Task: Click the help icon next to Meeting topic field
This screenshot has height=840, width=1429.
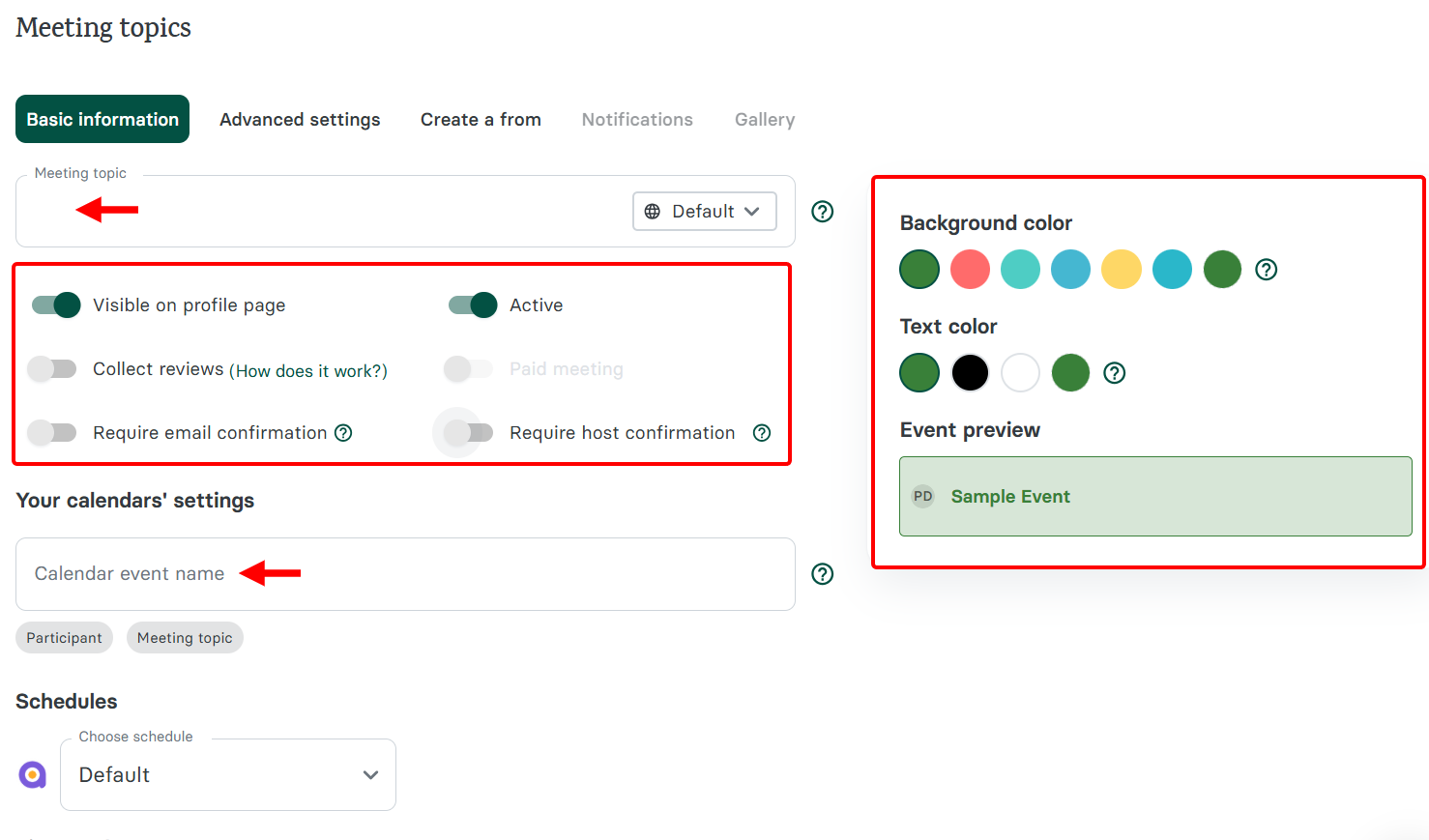Action: tap(822, 211)
